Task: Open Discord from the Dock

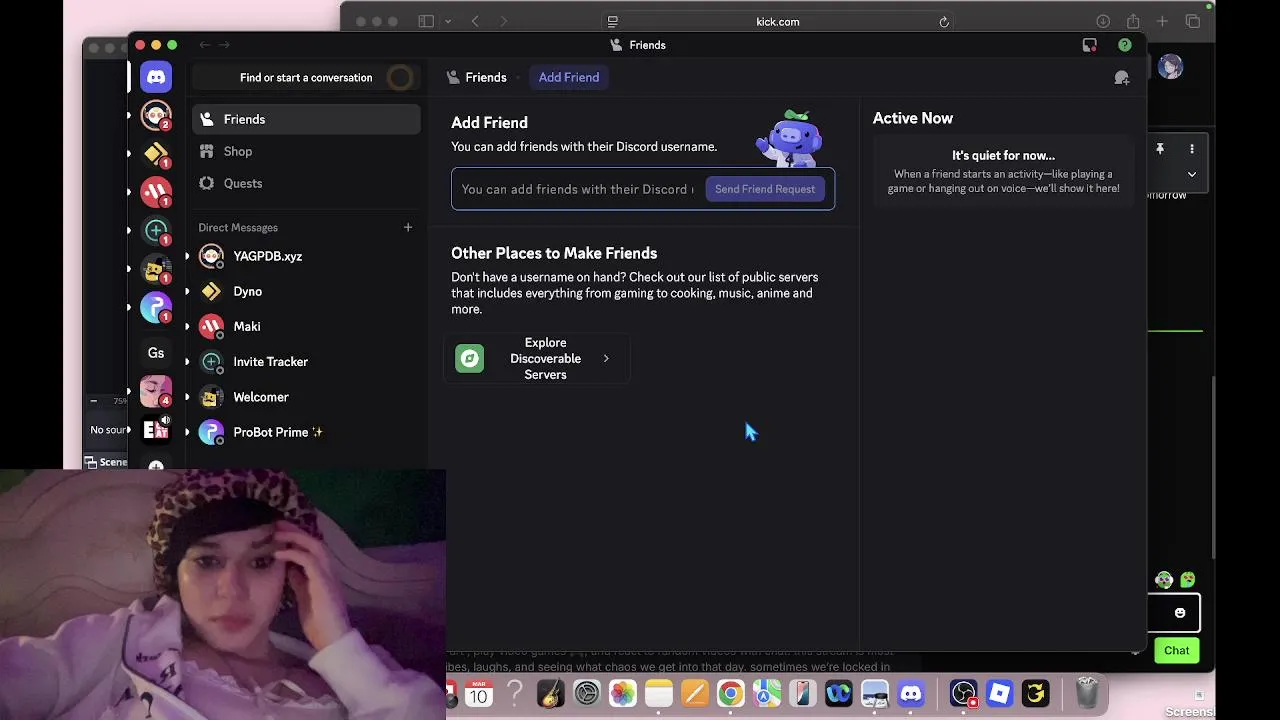Action: point(911,693)
